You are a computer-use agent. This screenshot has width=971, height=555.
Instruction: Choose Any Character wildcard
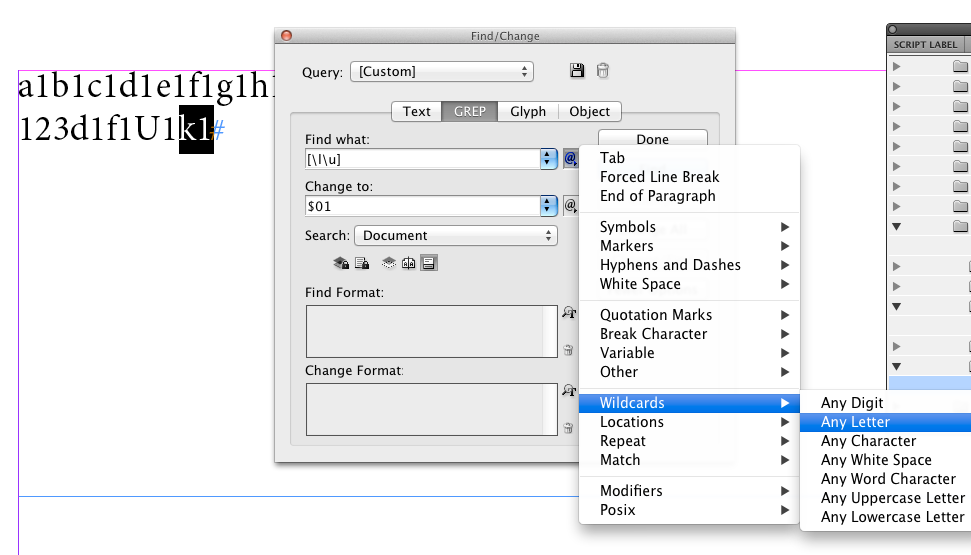pos(886,441)
